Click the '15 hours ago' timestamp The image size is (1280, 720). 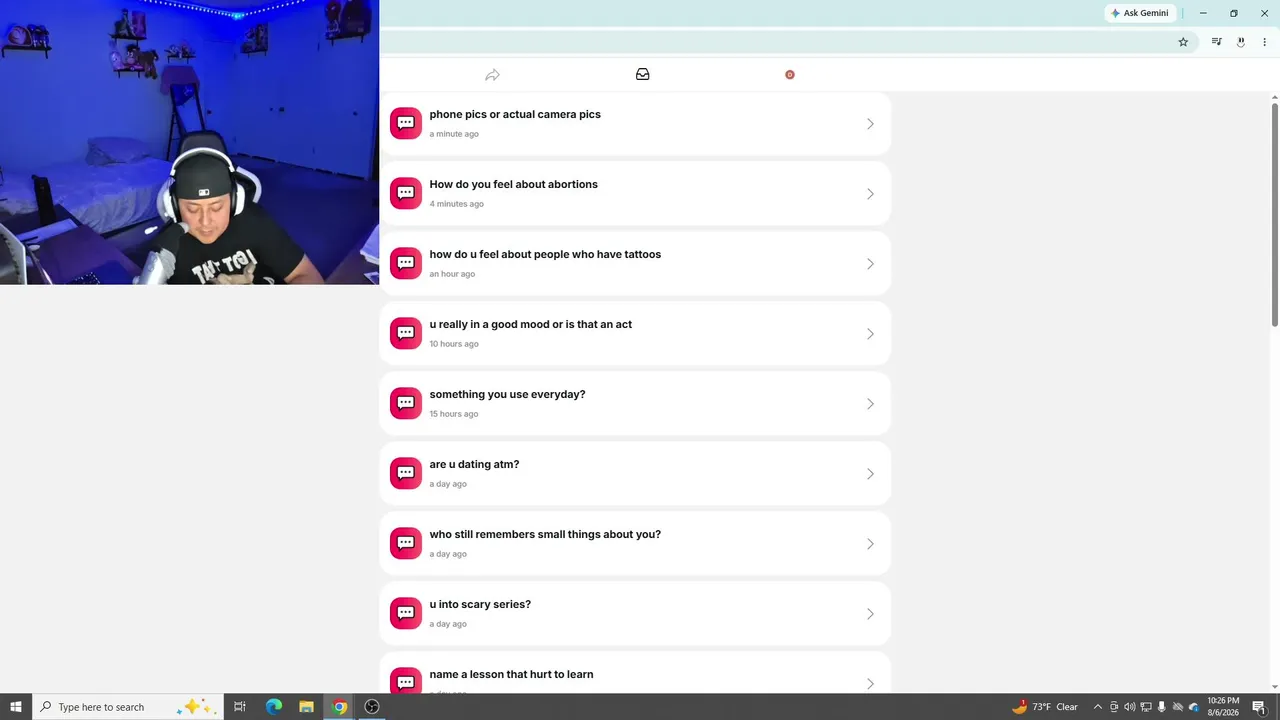(x=454, y=414)
